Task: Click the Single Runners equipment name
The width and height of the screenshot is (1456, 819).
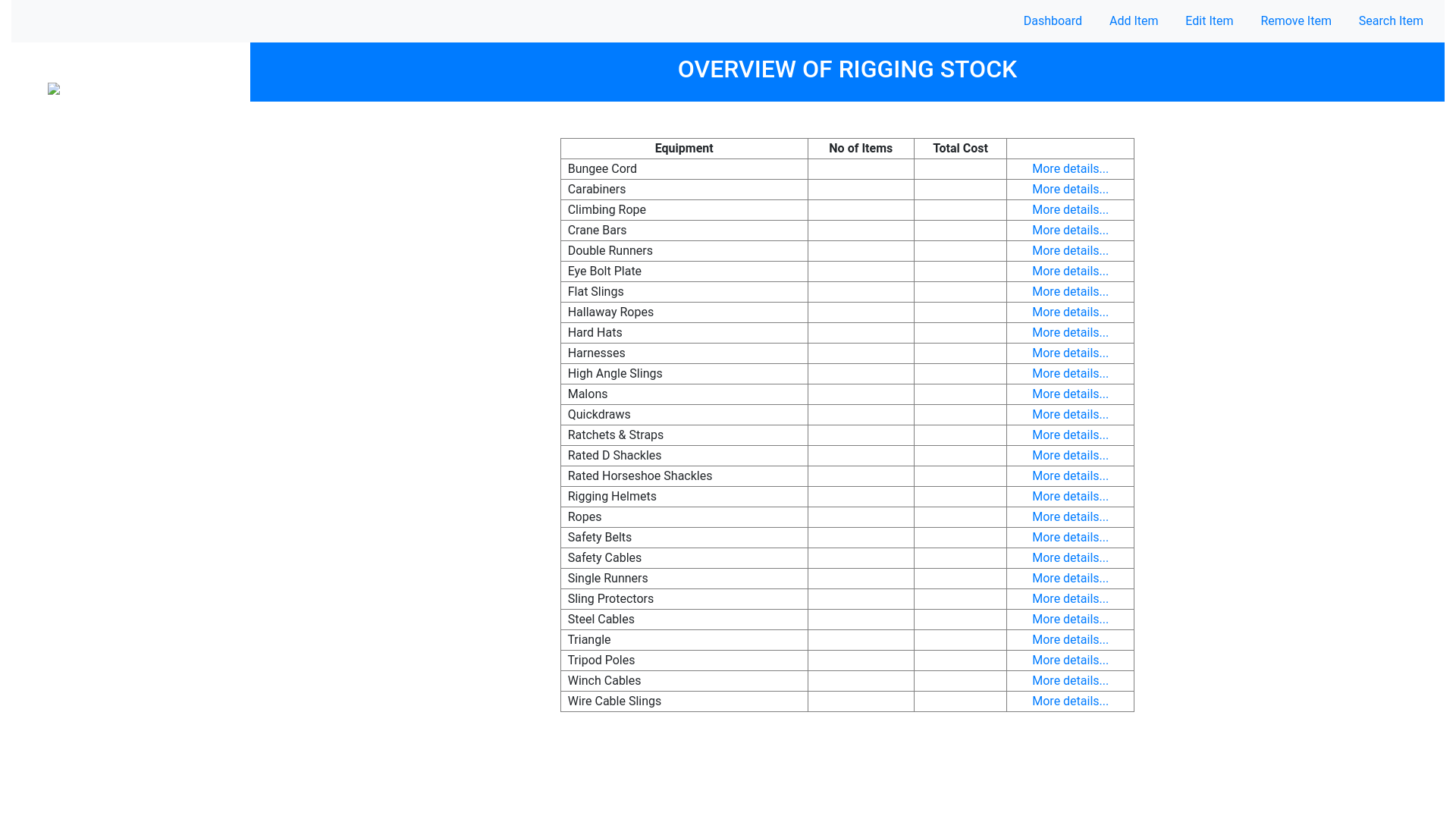Action: tap(684, 579)
